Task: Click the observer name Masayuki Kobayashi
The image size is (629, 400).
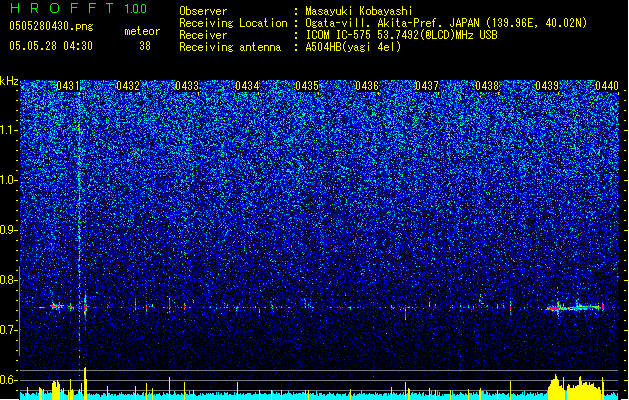Action: tap(359, 11)
